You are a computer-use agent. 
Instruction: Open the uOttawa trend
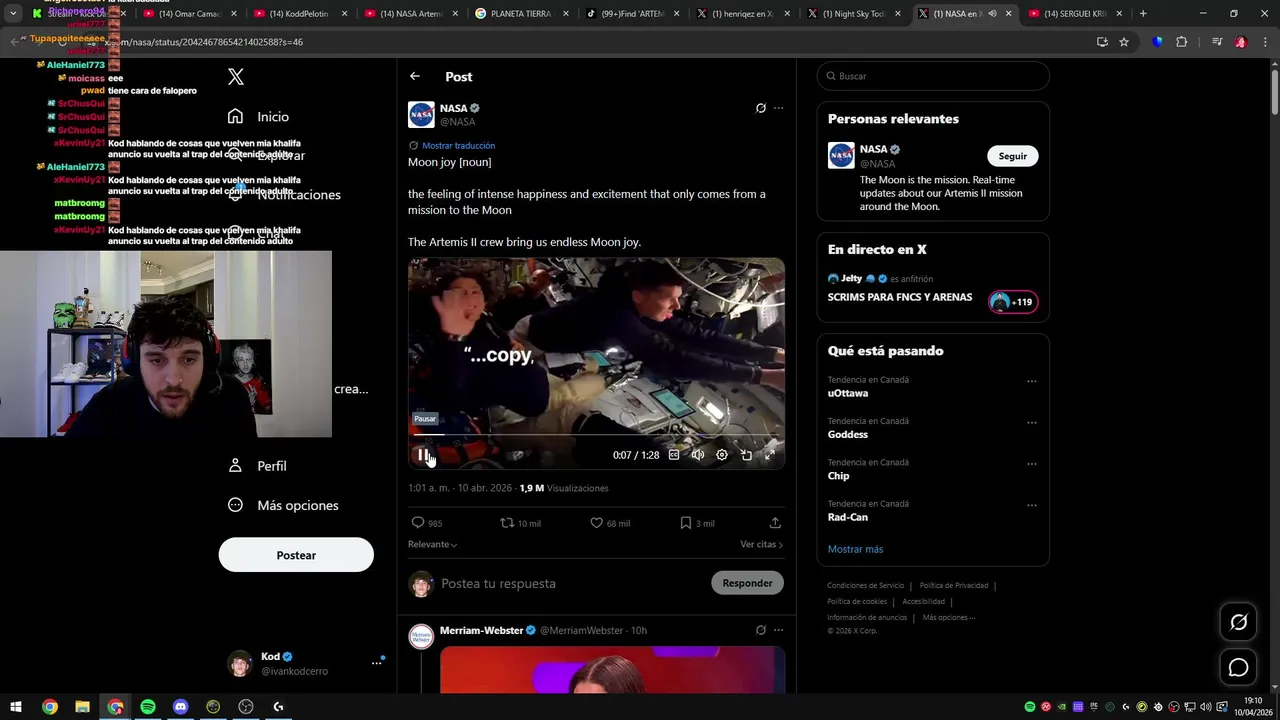847,393
